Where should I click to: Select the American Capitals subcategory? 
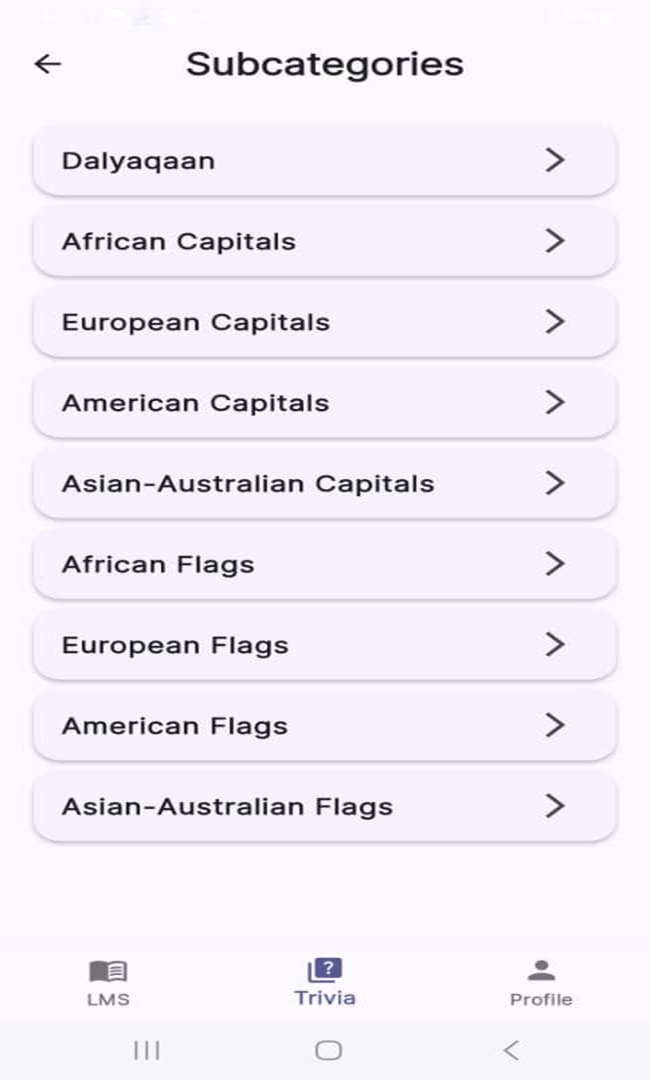[x=325, y=402]
